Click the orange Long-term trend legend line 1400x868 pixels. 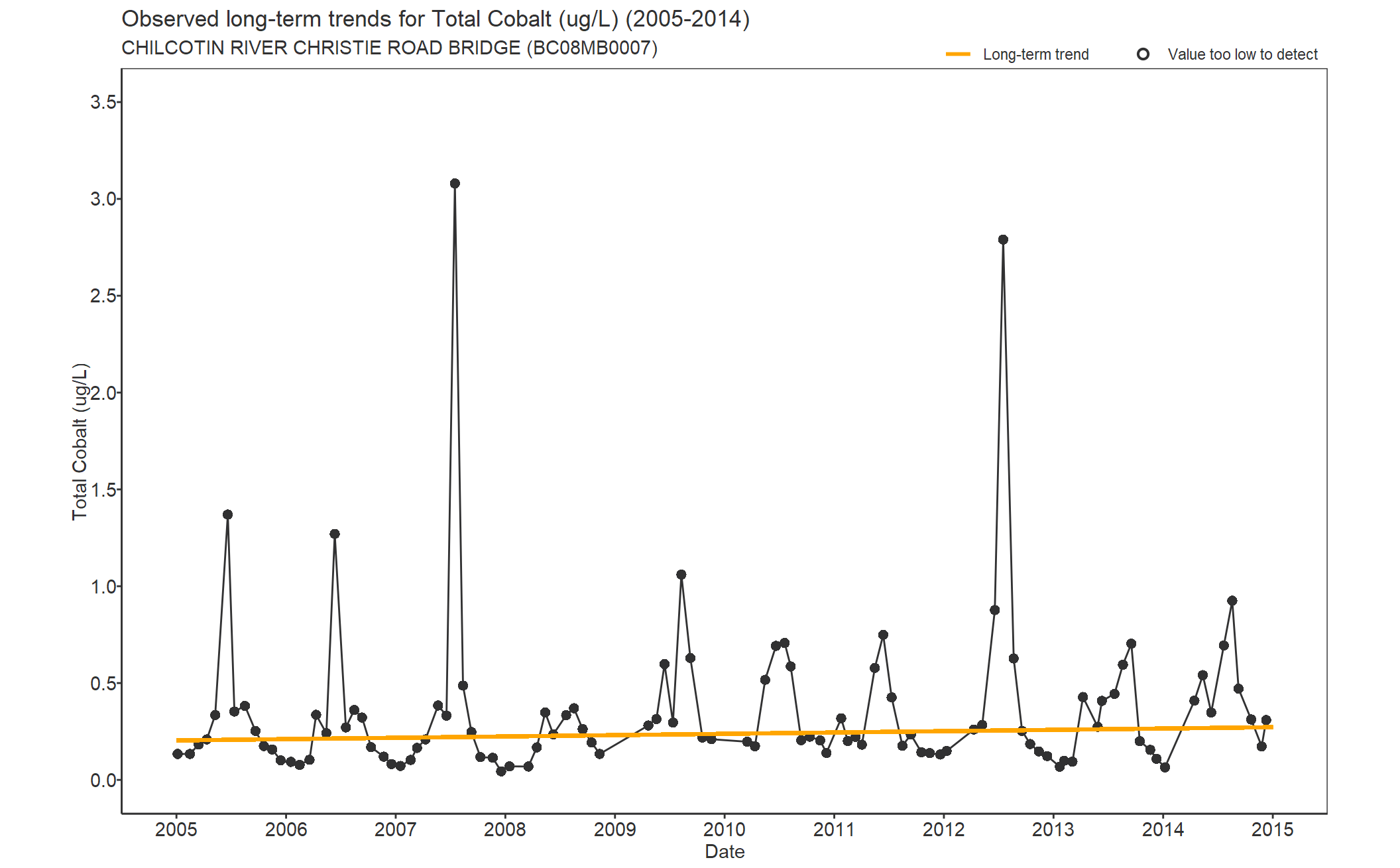tap(958, 54)
